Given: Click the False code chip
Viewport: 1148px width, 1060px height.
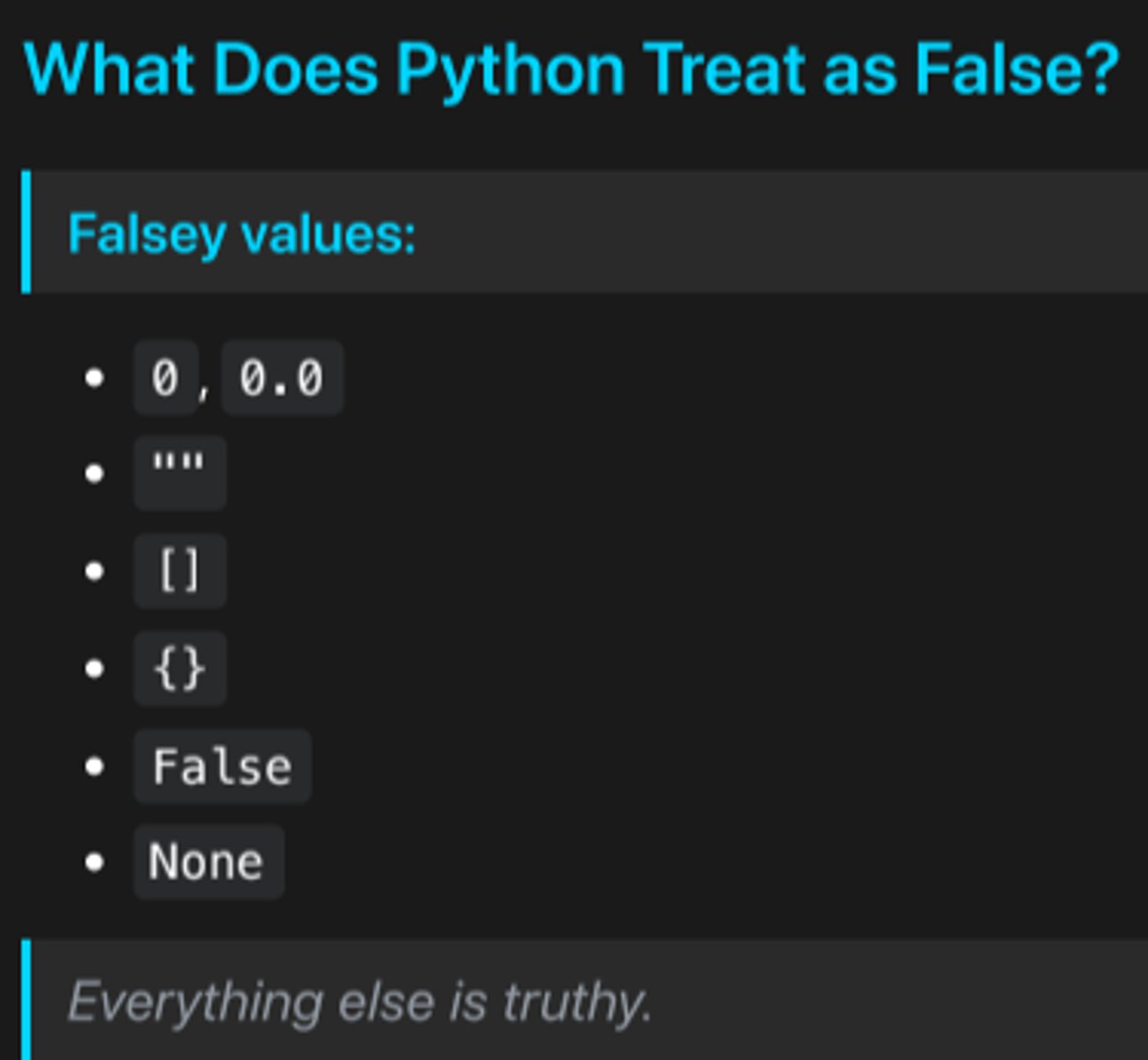Looking at the screenshot, I should (x=222, y=766).
